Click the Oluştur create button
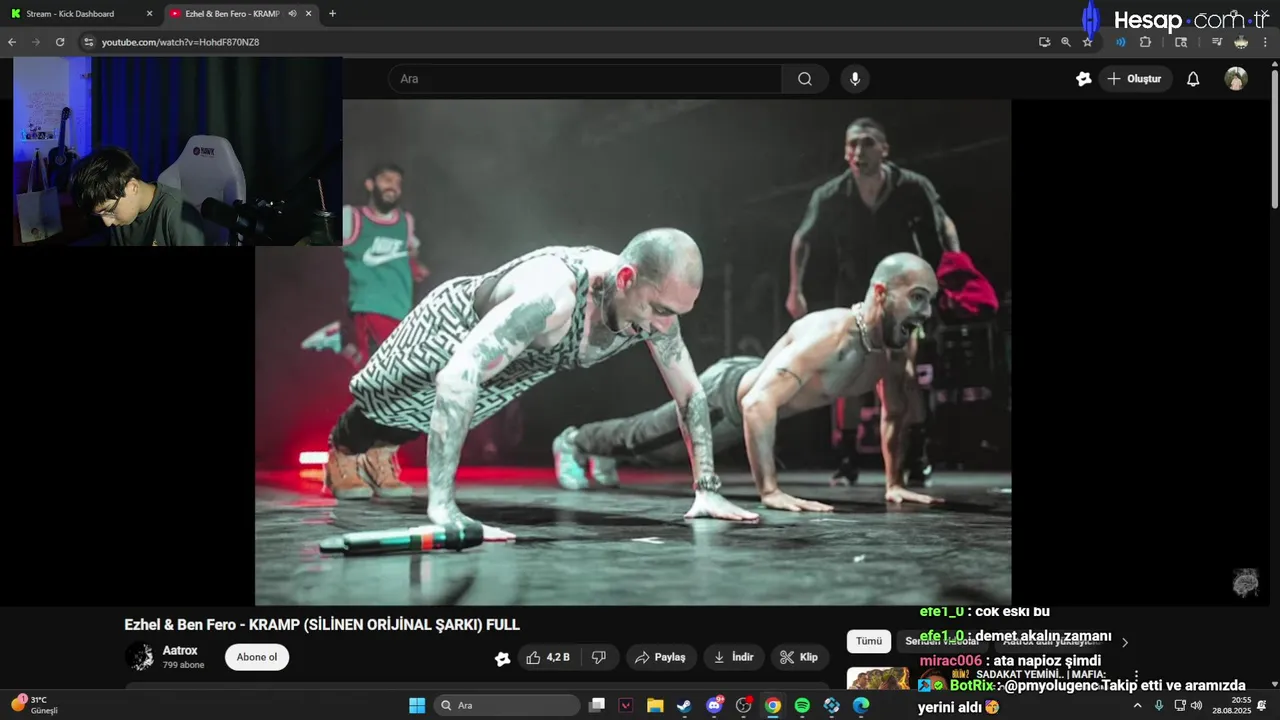 (1135, 79)
